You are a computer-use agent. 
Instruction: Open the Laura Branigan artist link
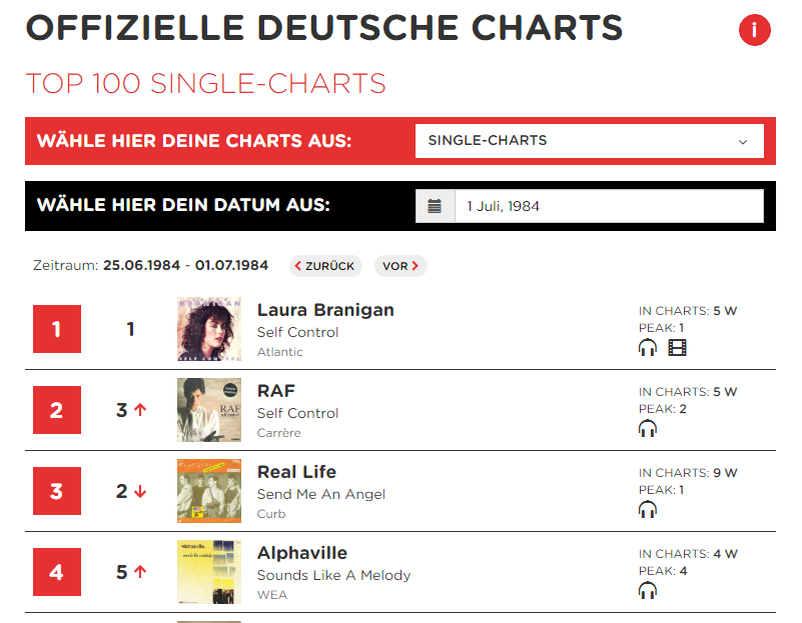325,310
